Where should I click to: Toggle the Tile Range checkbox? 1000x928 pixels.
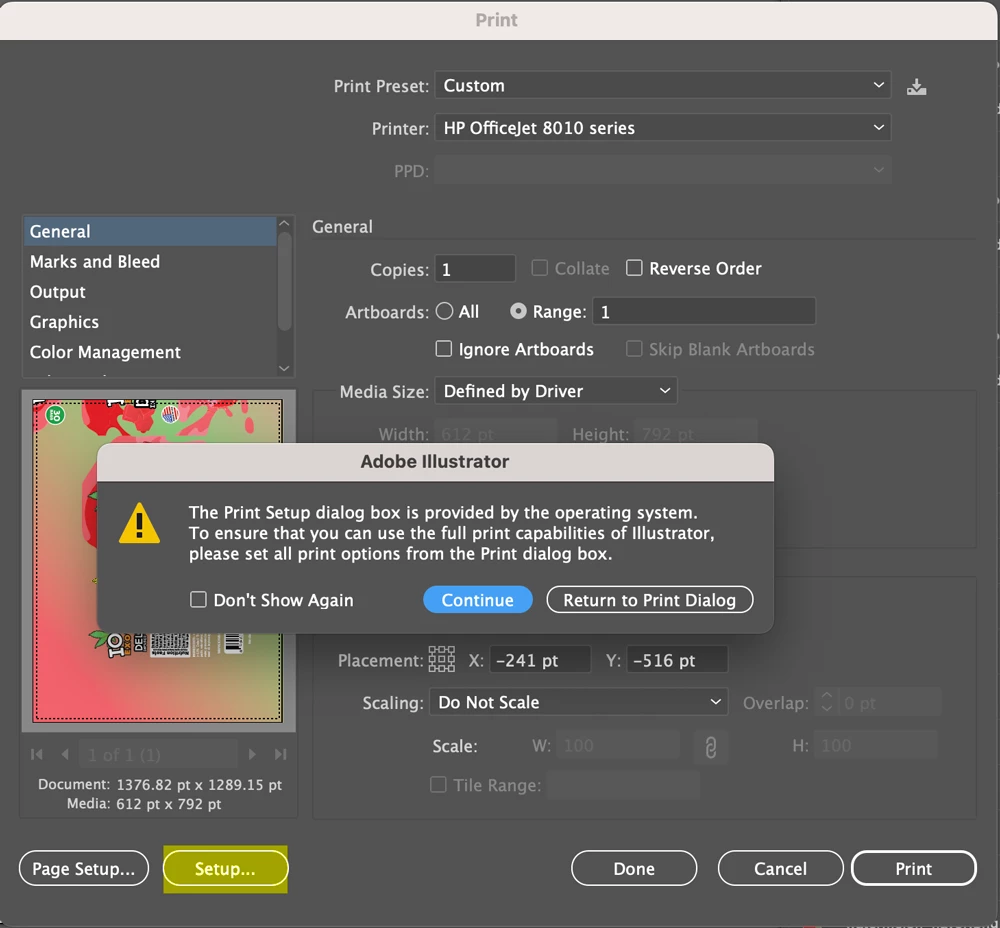click(438, 784)
